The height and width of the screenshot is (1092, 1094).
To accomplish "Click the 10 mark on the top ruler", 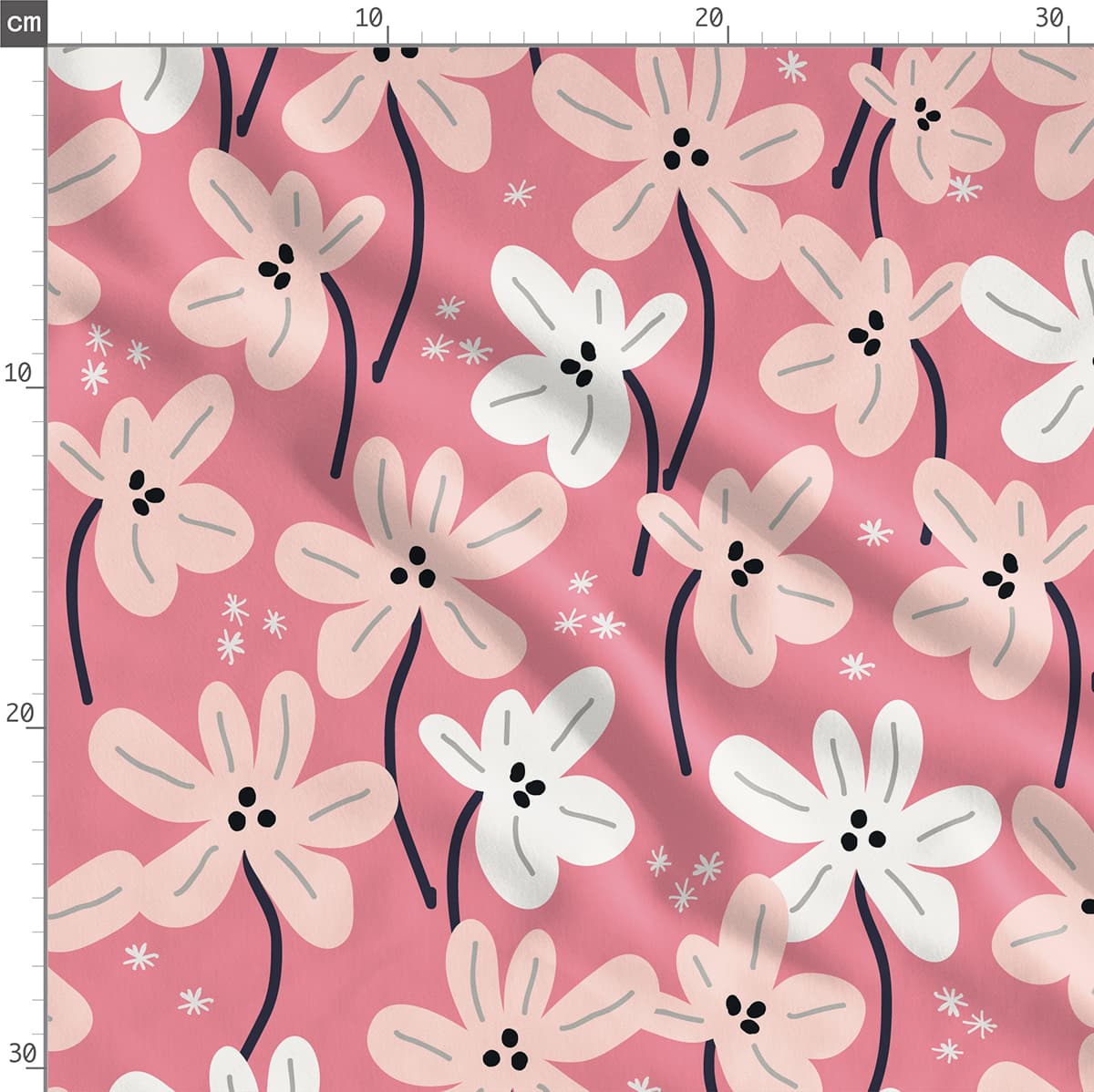I will point(369,18).
